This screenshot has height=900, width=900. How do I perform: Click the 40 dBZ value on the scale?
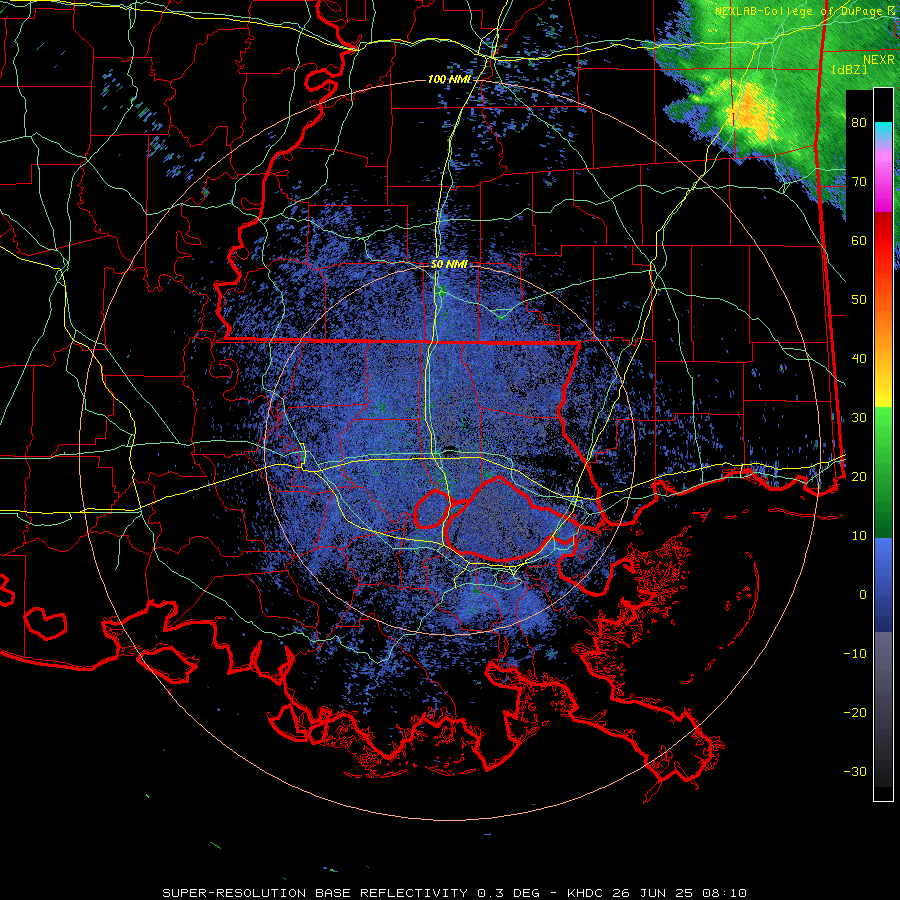859,359
